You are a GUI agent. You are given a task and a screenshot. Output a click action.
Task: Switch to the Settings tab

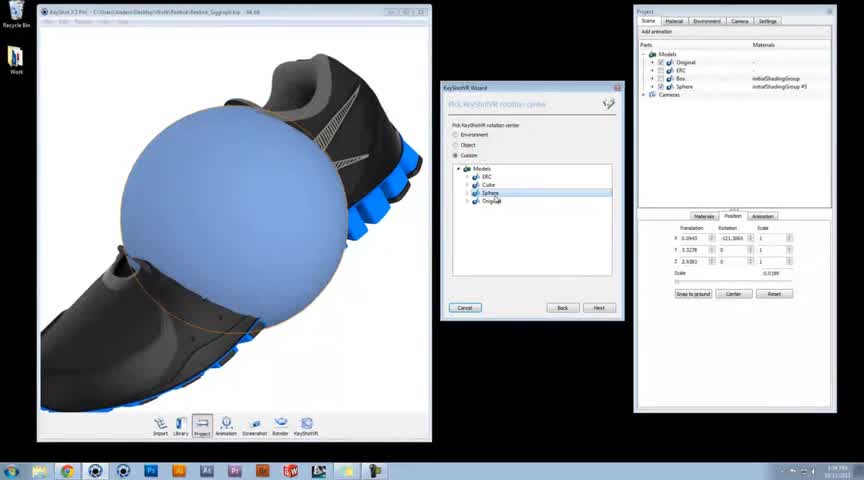pyautogui.click(x=768, y=21)
